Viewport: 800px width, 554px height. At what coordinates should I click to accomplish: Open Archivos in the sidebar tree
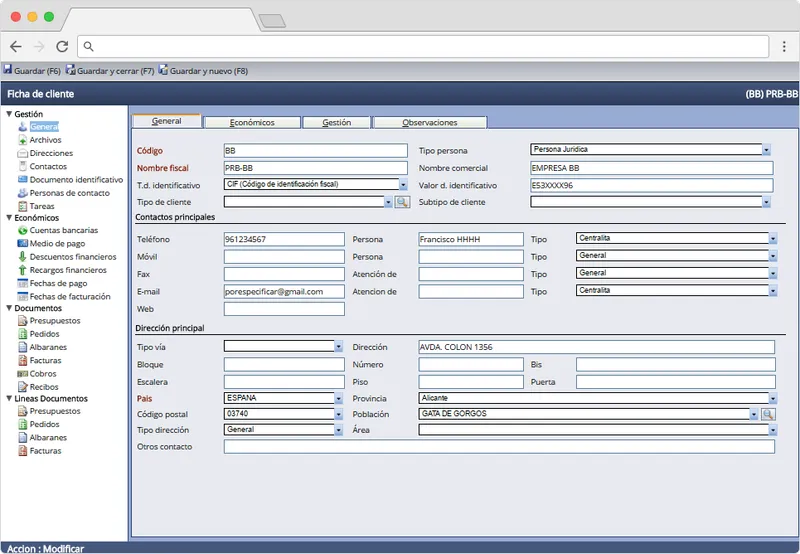45,140
